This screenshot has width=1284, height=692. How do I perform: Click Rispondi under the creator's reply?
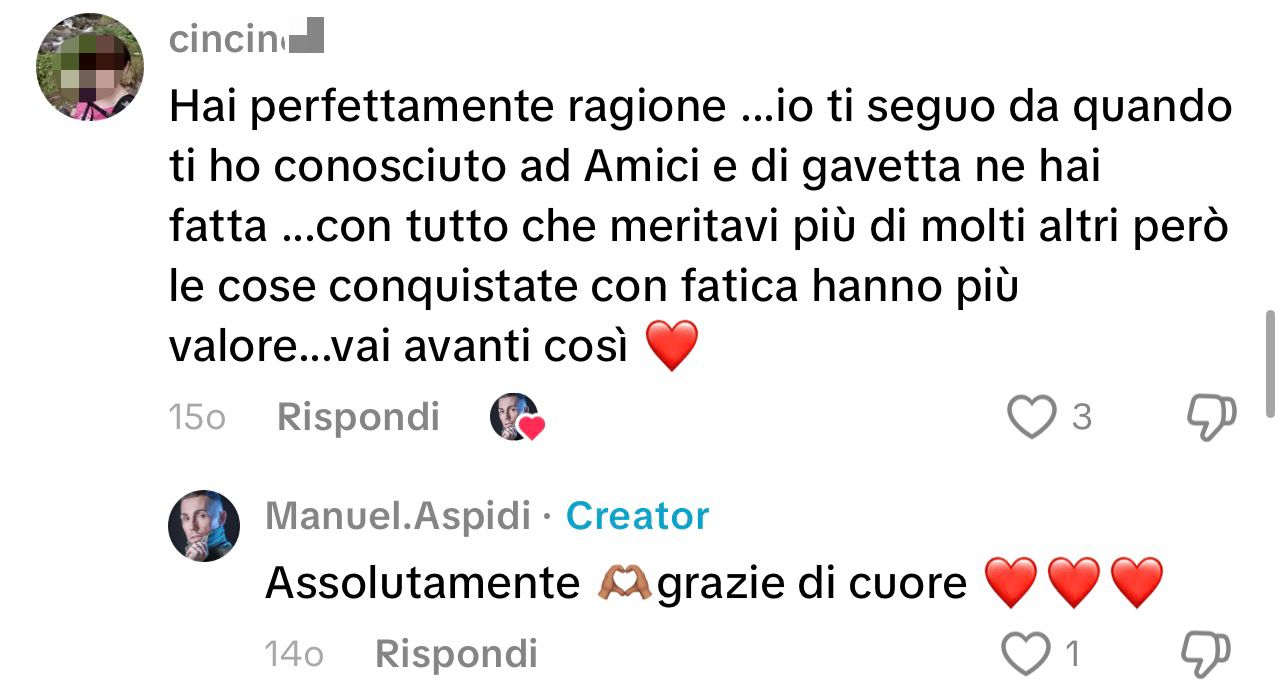[x=456, y=654]
